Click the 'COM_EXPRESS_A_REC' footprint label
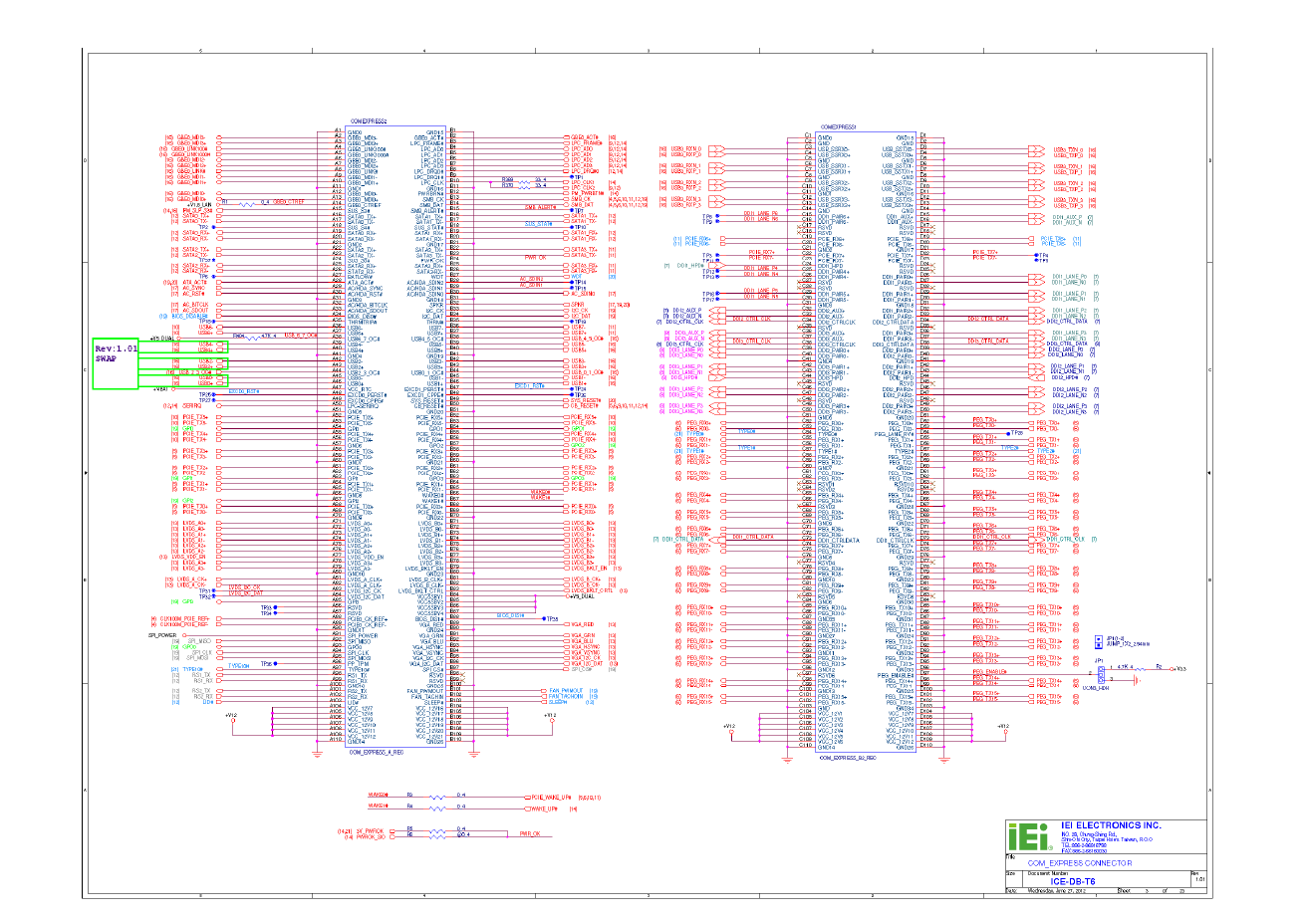Screen dimensions: 1308x924 pyautogui.click(x=376, y=753)
